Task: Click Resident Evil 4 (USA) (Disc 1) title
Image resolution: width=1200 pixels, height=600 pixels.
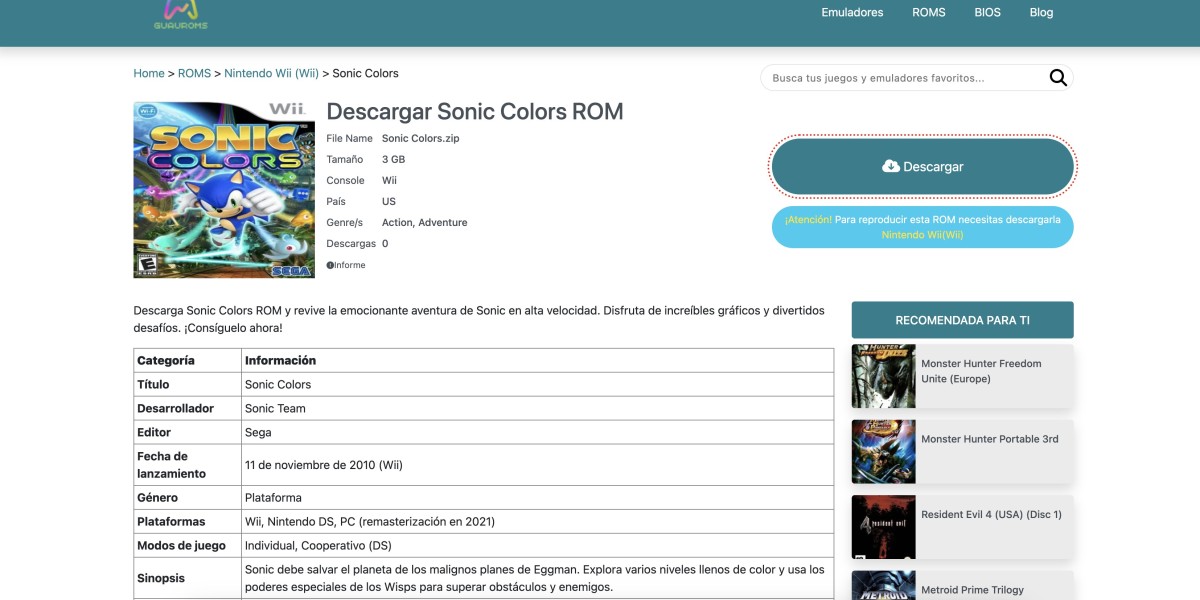Action: 991,514
